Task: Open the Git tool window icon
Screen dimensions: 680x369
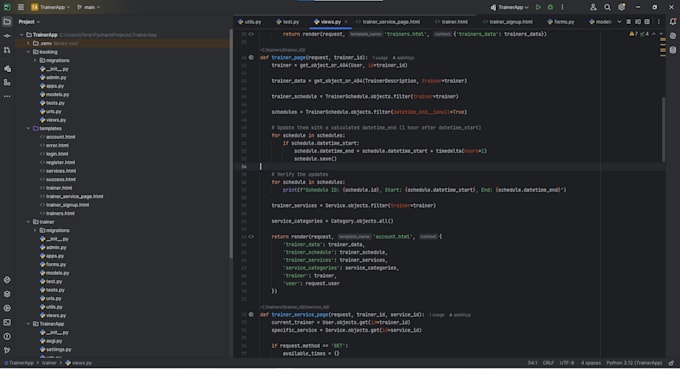Action: click(7, 350)
